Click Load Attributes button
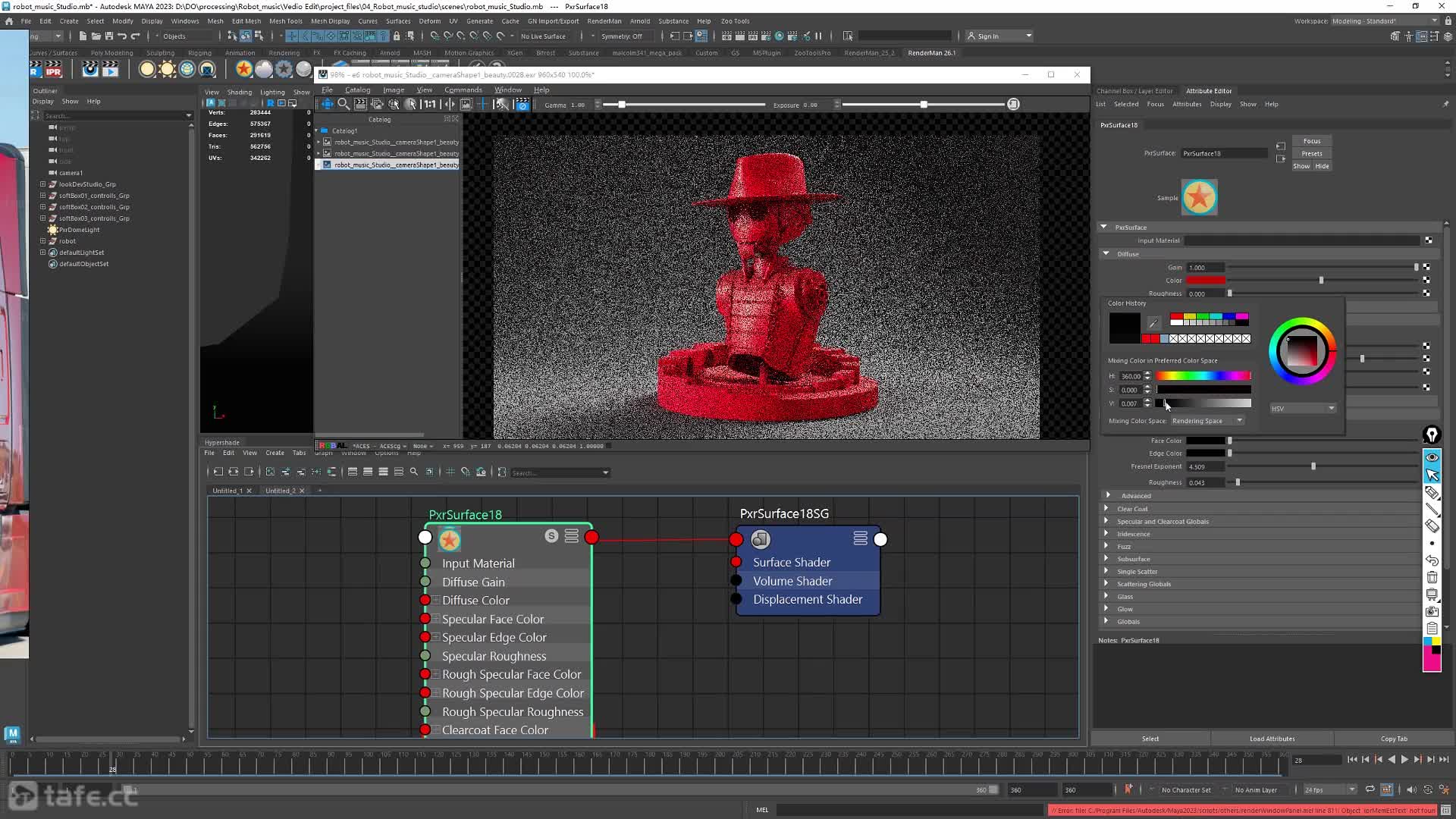 (x=1272, y=739)
